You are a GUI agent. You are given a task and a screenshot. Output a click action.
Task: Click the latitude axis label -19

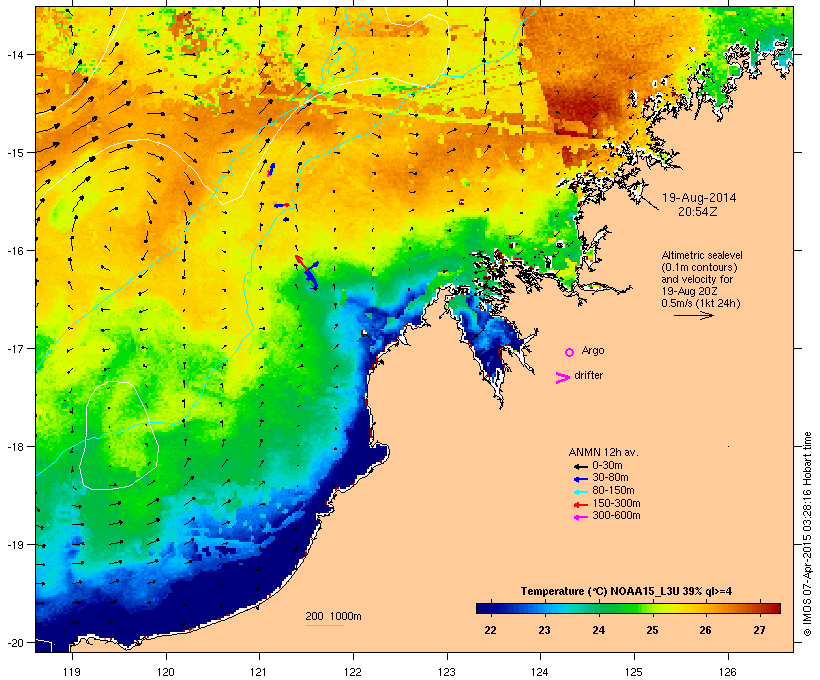coord(14,545)
